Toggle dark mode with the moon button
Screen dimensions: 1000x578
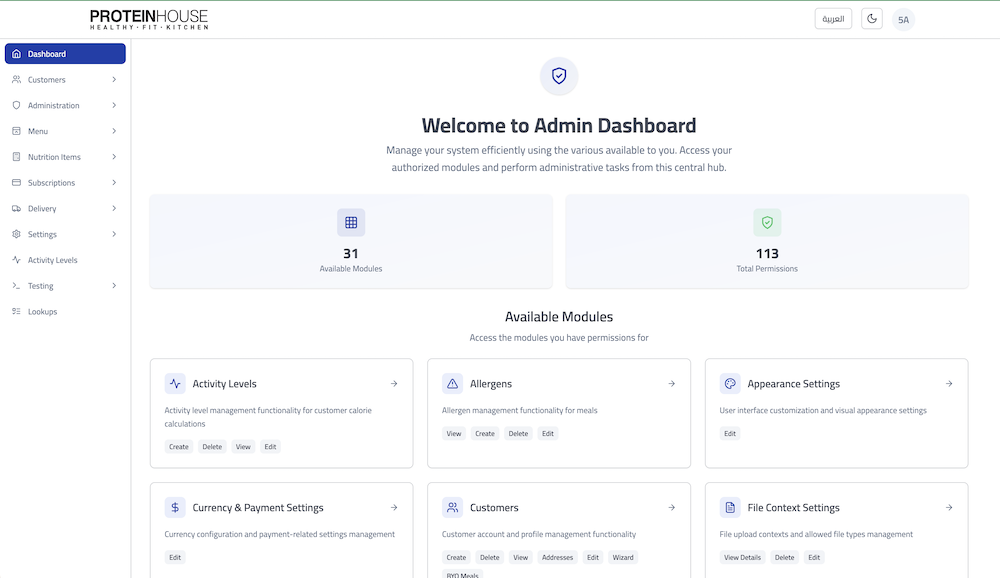872,19
